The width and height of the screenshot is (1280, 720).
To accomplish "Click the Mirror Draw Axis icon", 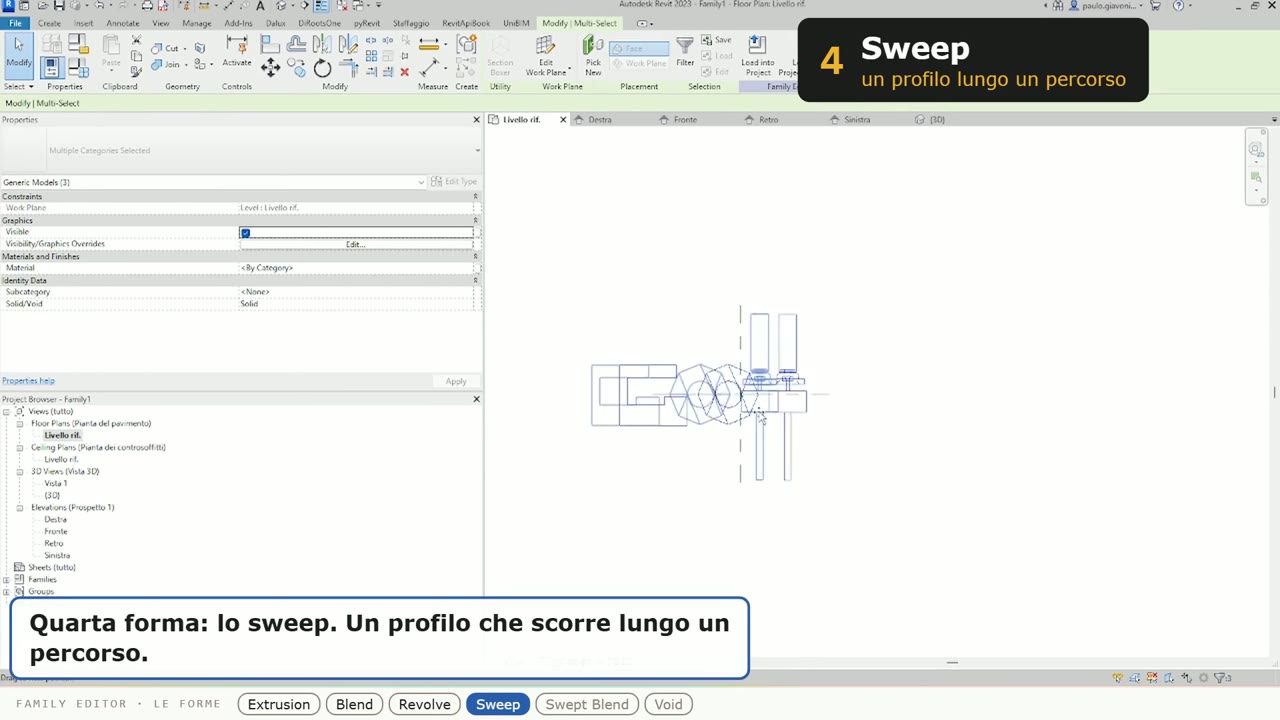I will click(x=348, y=43).
